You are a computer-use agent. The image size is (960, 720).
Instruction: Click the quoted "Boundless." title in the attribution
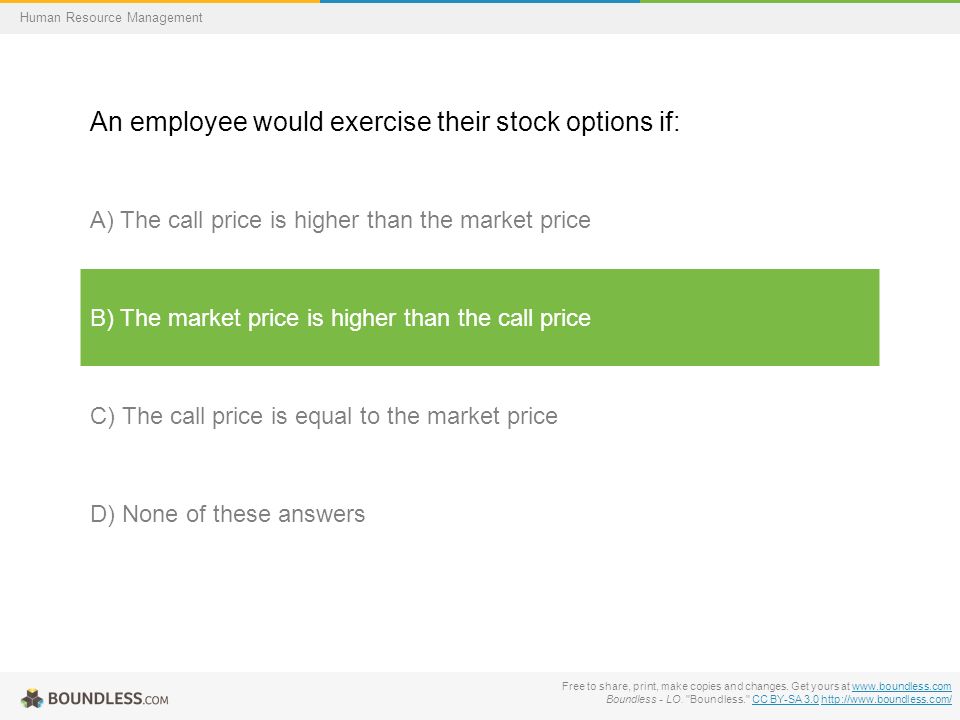pyautogui.click(x=717, y=699)
